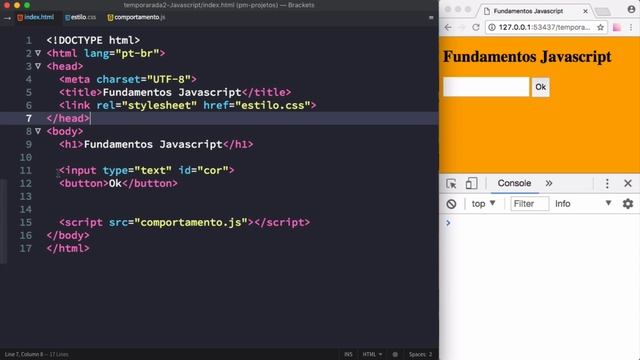Viewport: 640px width, 360px height.
Task: Click the Chrome forward arrow
Action: 462,27
